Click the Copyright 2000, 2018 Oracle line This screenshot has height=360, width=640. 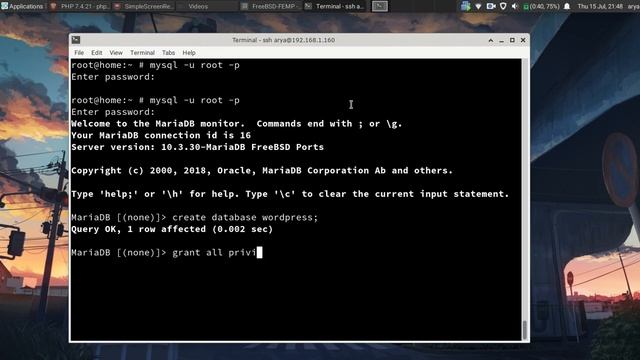[262, 171]
